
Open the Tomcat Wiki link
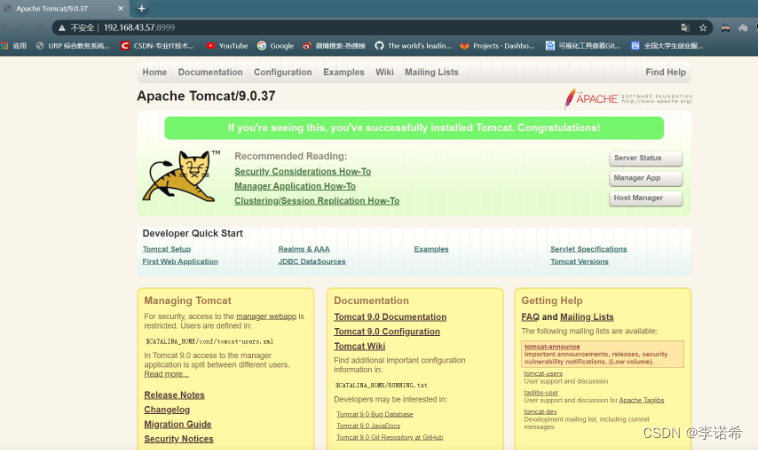point(359,346)
